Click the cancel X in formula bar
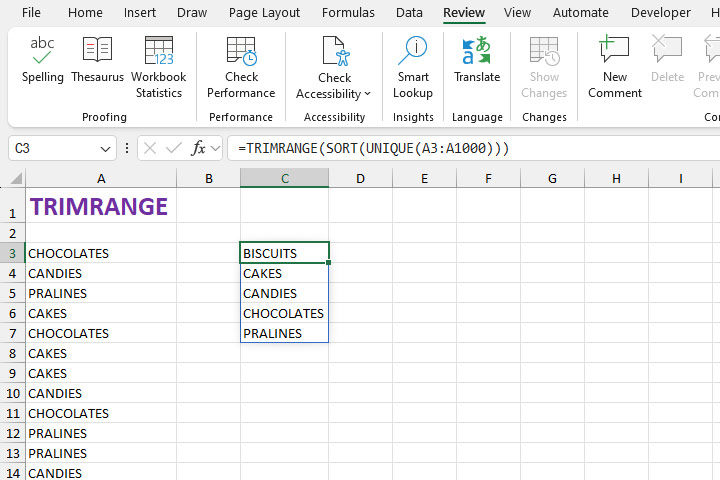Image resolution: width=720 pixels, height=480 pixels. pyautogui.click(x=150, y=148)
